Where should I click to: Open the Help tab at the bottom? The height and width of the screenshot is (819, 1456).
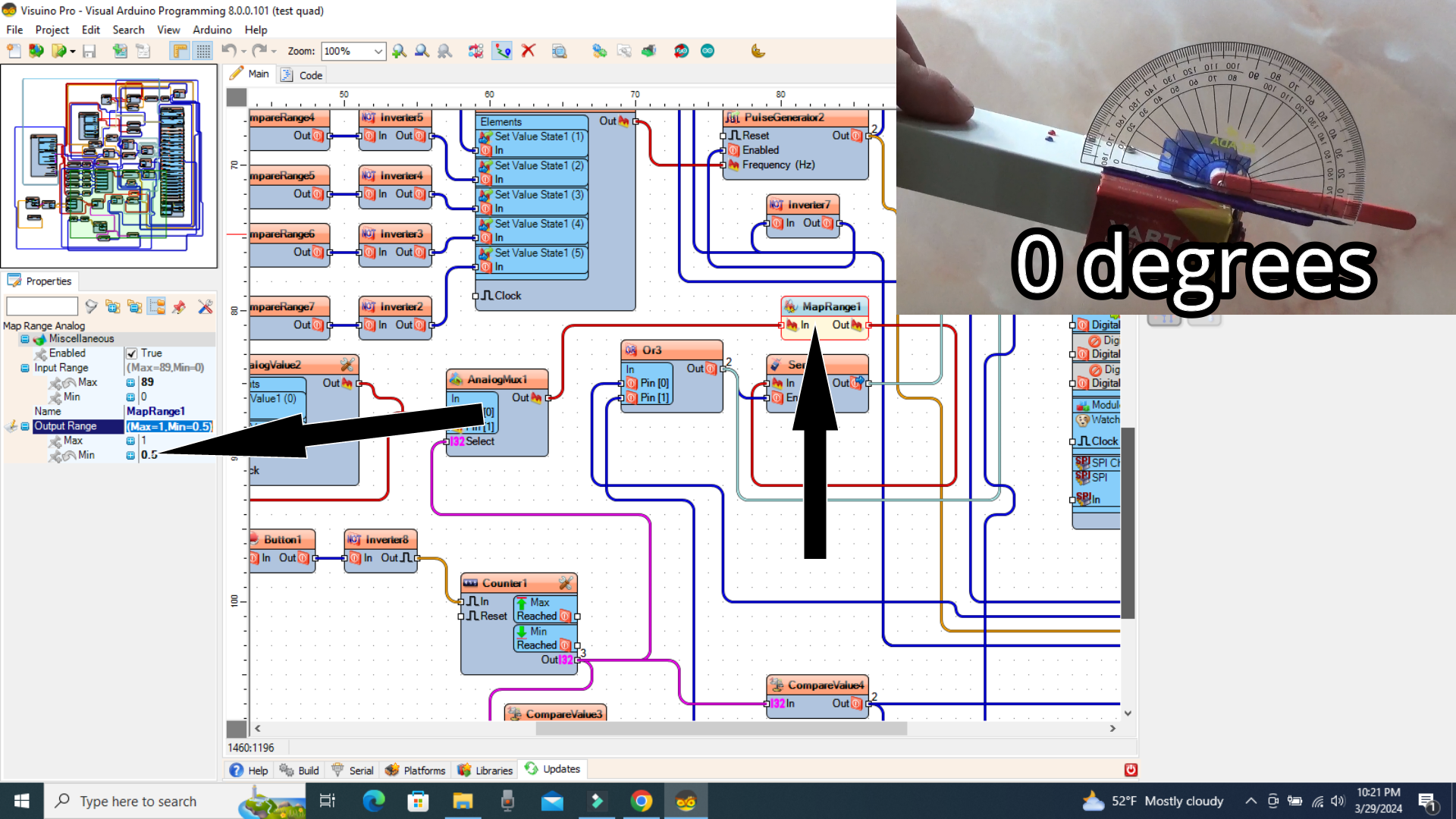(249, 770)
